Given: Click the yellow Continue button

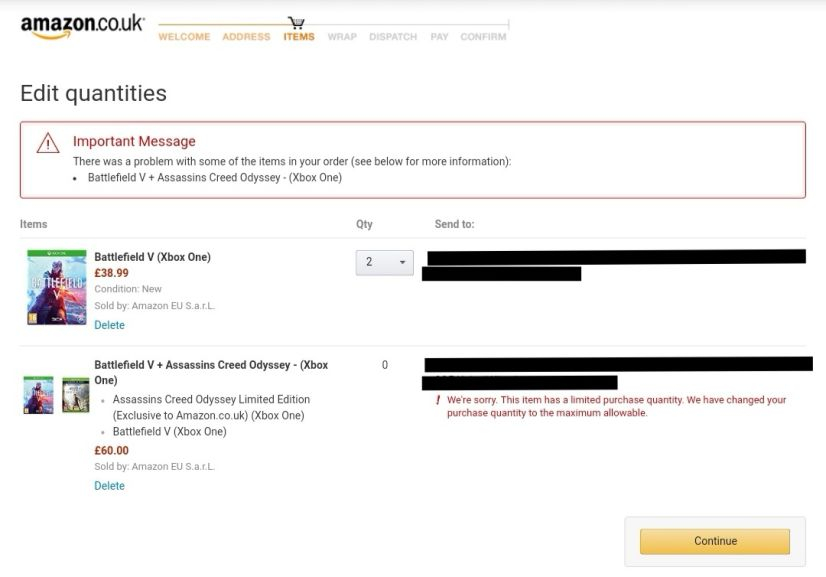Looking at the screenshot, I should [715, 541].
